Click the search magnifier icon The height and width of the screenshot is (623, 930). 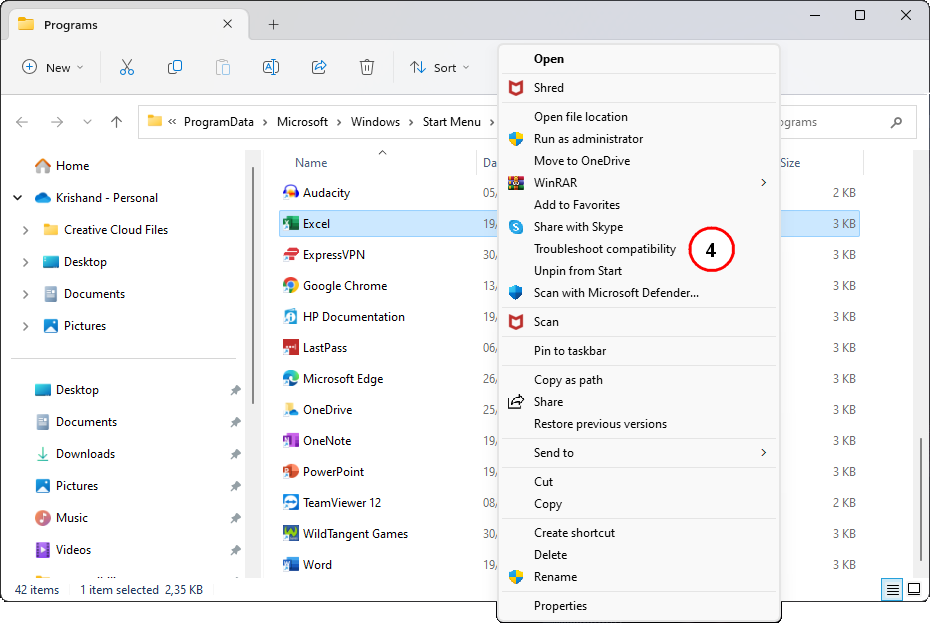tap(896, 122)
